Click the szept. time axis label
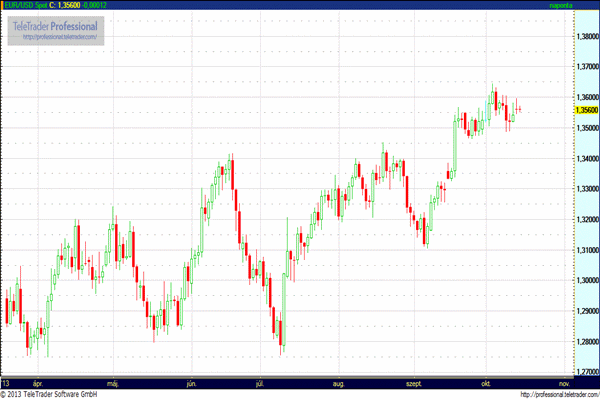Viewport: 600px width, 400px height. (414, 383)
